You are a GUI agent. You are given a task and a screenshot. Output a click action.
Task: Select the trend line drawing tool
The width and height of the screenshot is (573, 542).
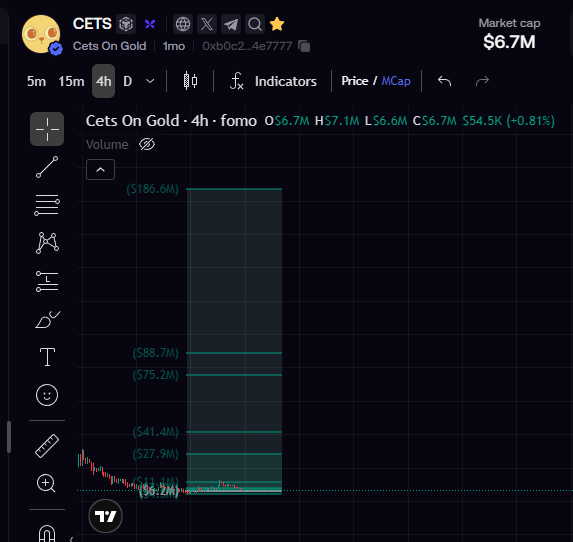pyautogui.click(x=47, y=167)
